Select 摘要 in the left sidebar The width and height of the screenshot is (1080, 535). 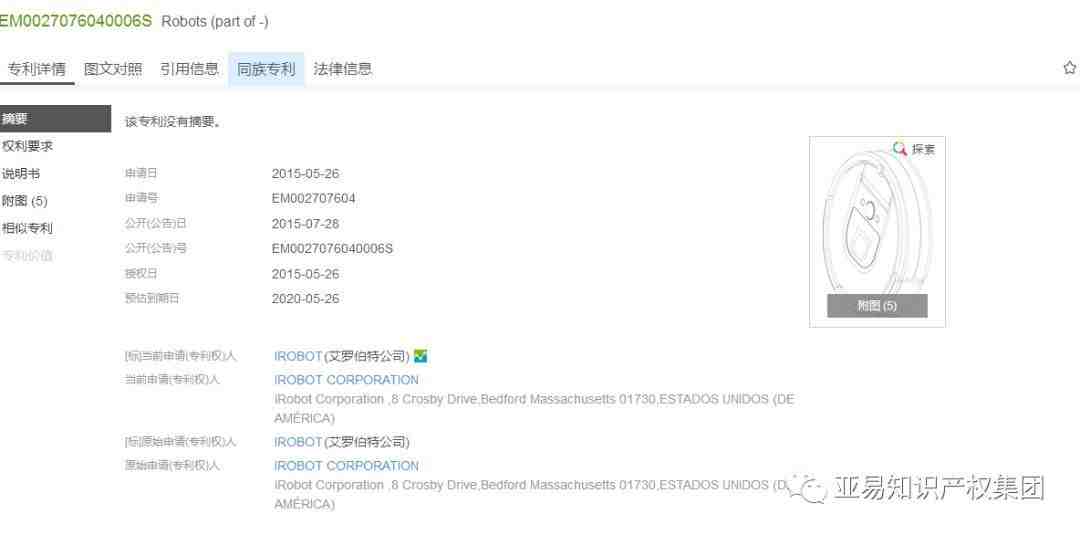(x=55, y=118)
